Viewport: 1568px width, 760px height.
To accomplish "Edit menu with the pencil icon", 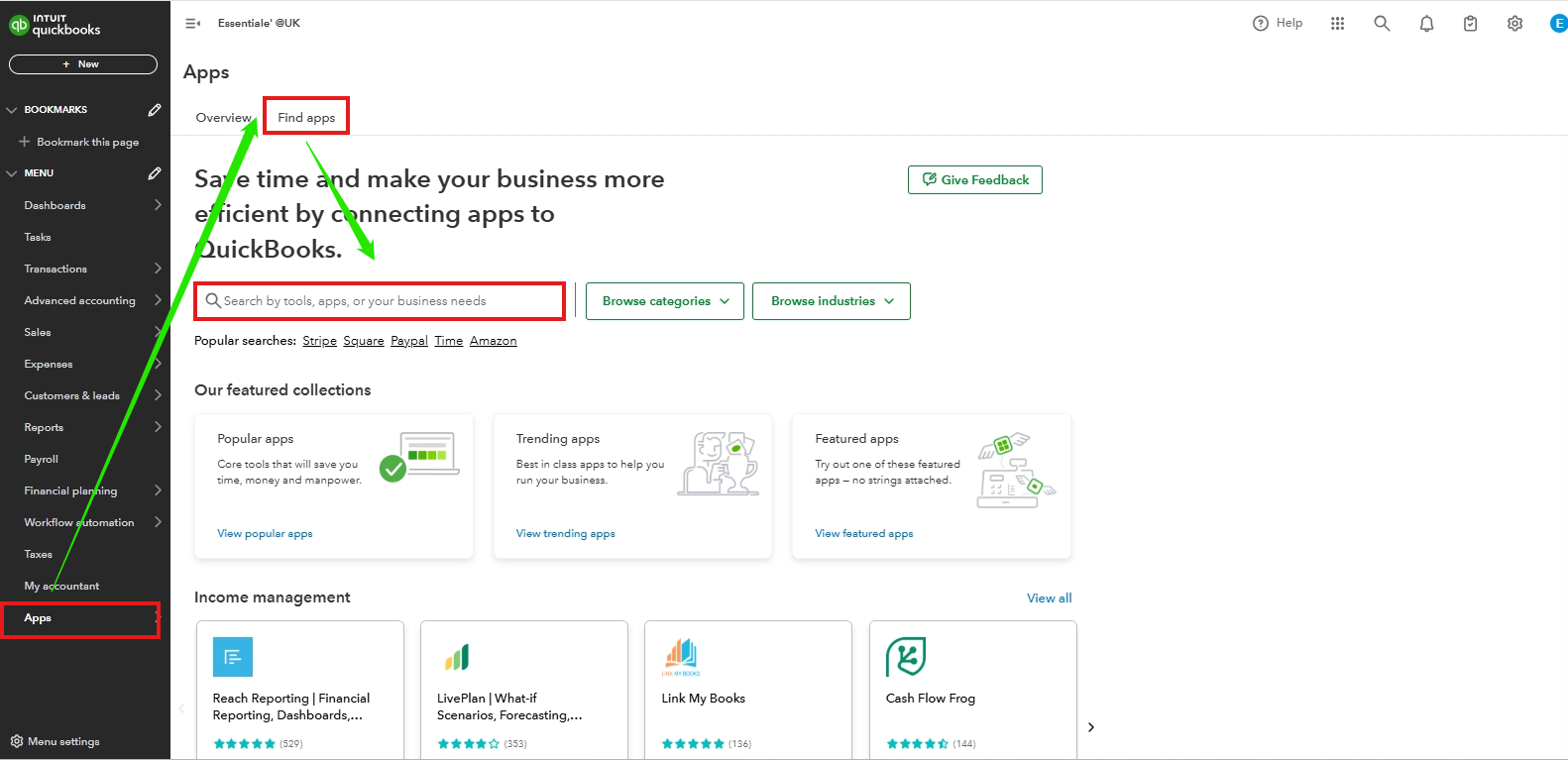I will (x=155, y=173).
